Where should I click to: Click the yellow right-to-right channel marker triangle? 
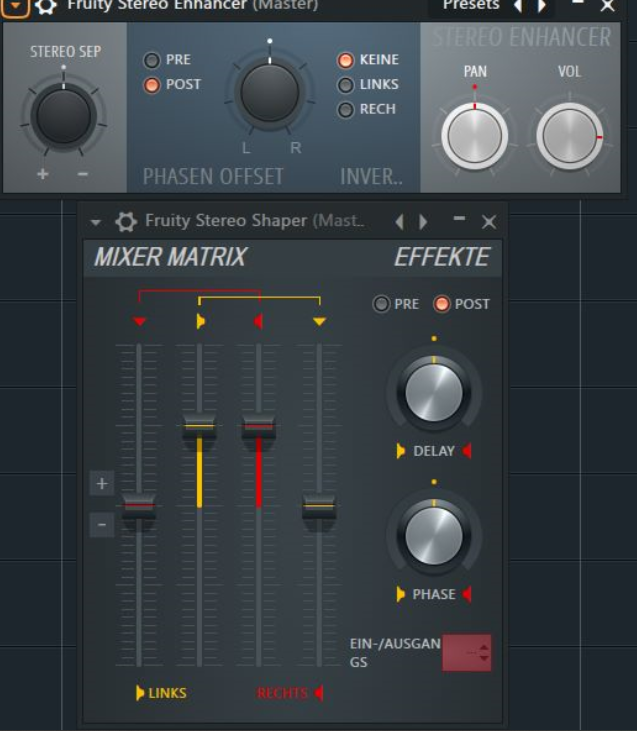(x=319, y=321)
